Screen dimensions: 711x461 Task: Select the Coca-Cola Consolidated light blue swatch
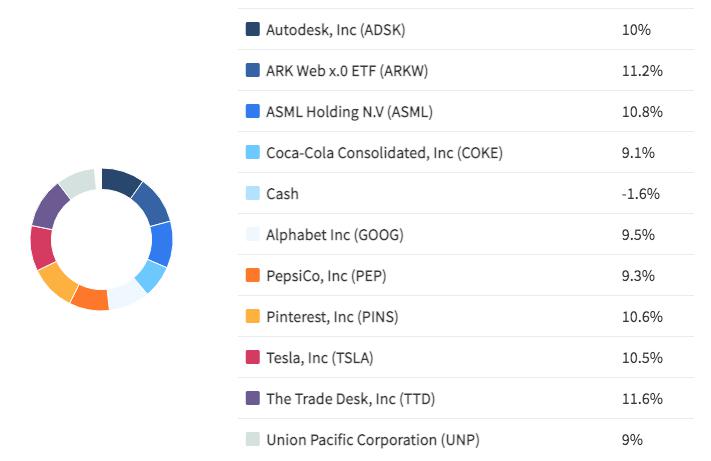tap(253, 153)
